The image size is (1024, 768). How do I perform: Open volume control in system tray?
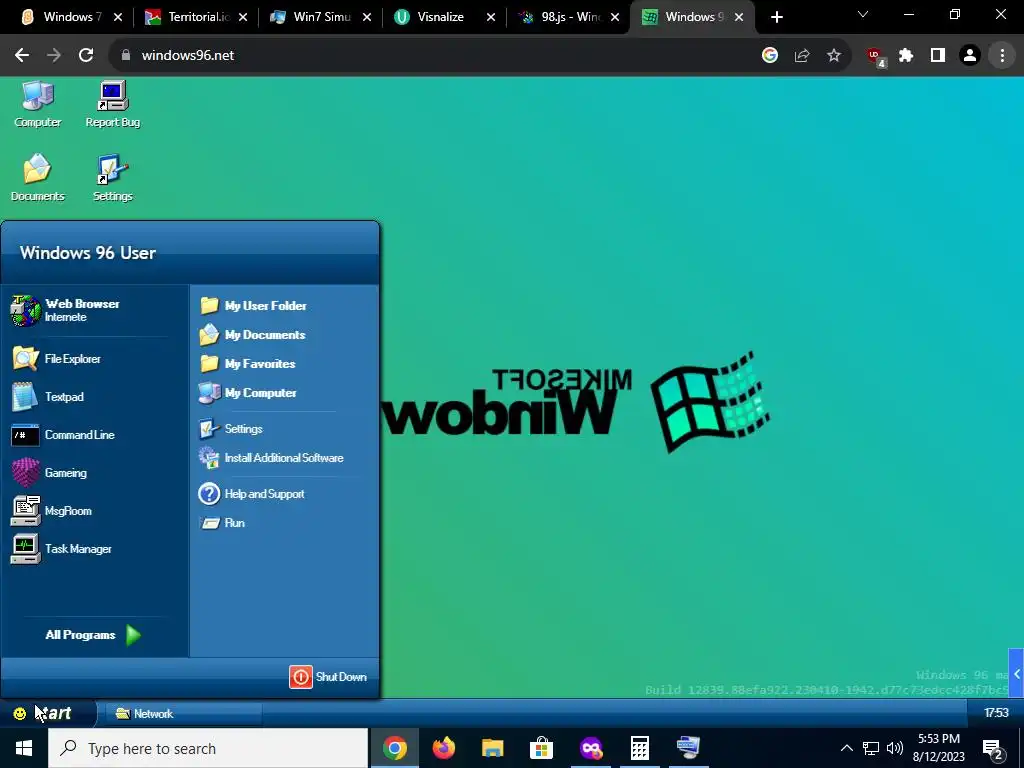(x=895, y=748)
